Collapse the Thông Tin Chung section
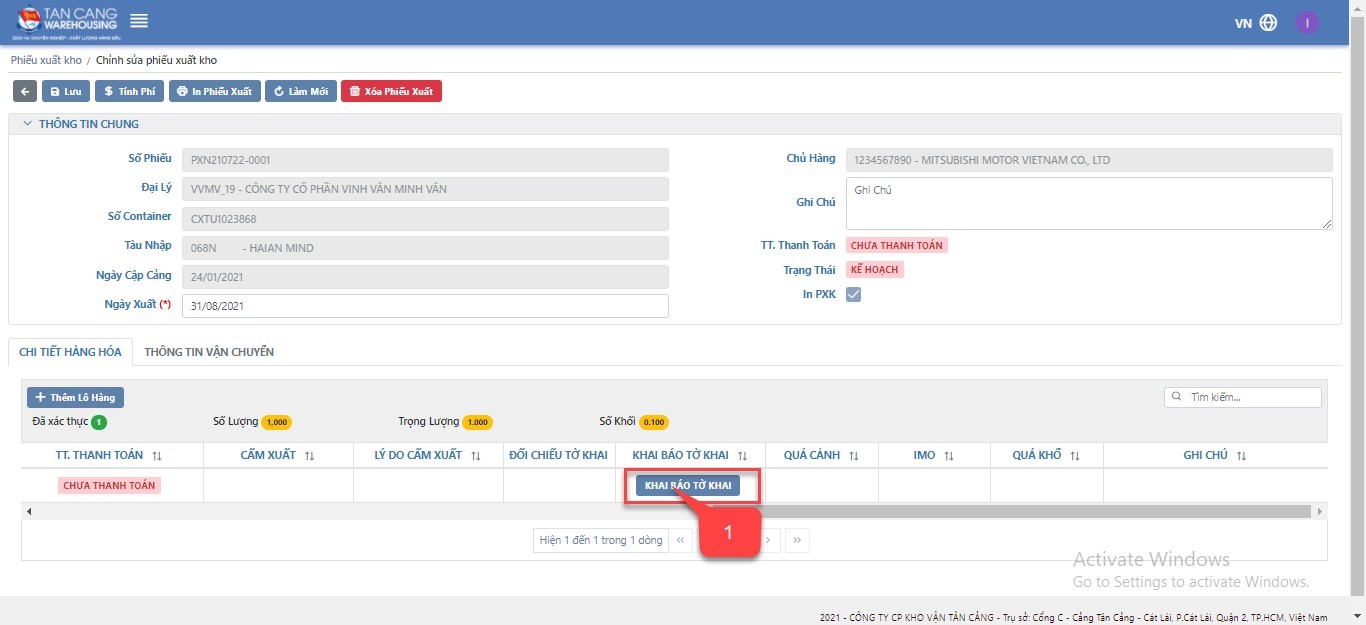 coord(28,124)
